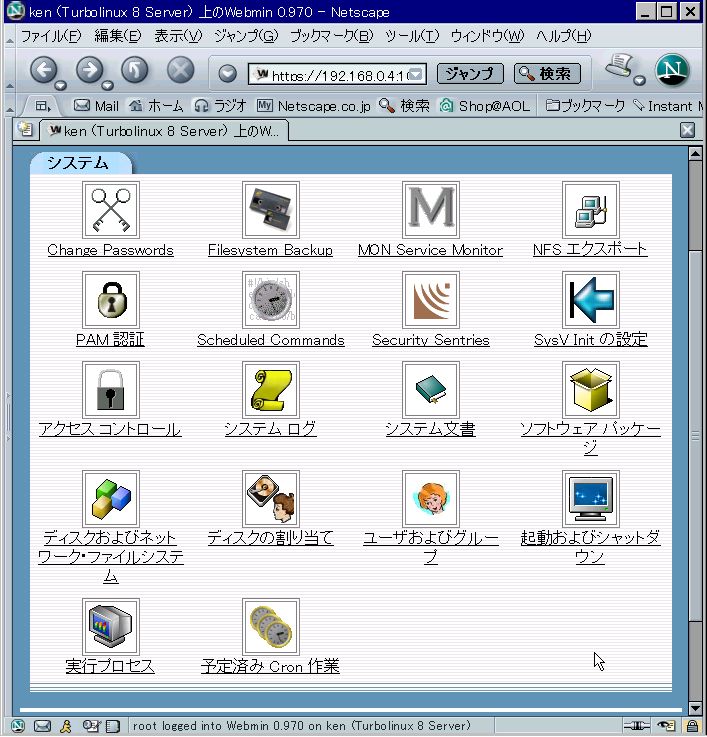Open the round dropdown left of the address bar
This screenshot has width=707, height=737.
pyautogui.click(x=228, y=74)
